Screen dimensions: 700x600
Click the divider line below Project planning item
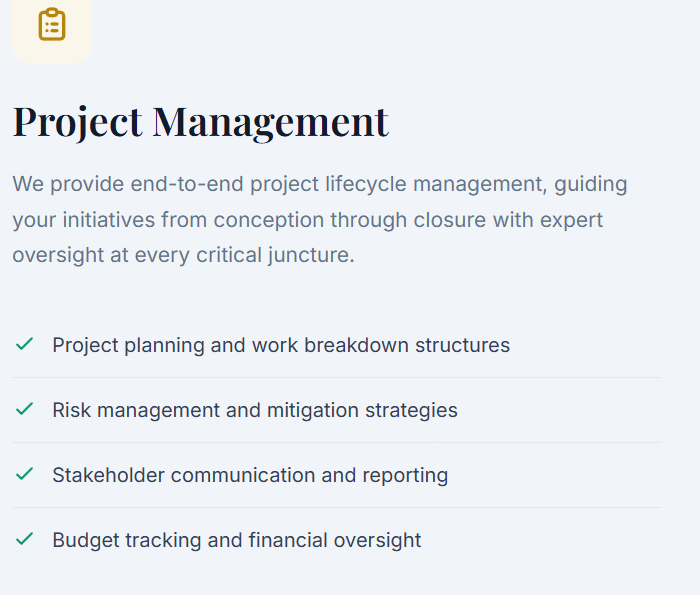pyautogui.click(x=337, y=377)
